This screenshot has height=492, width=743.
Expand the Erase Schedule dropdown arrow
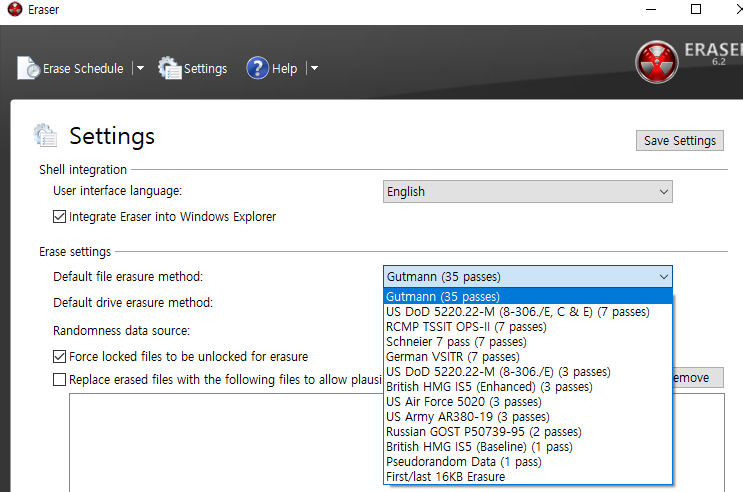(140, 68)
